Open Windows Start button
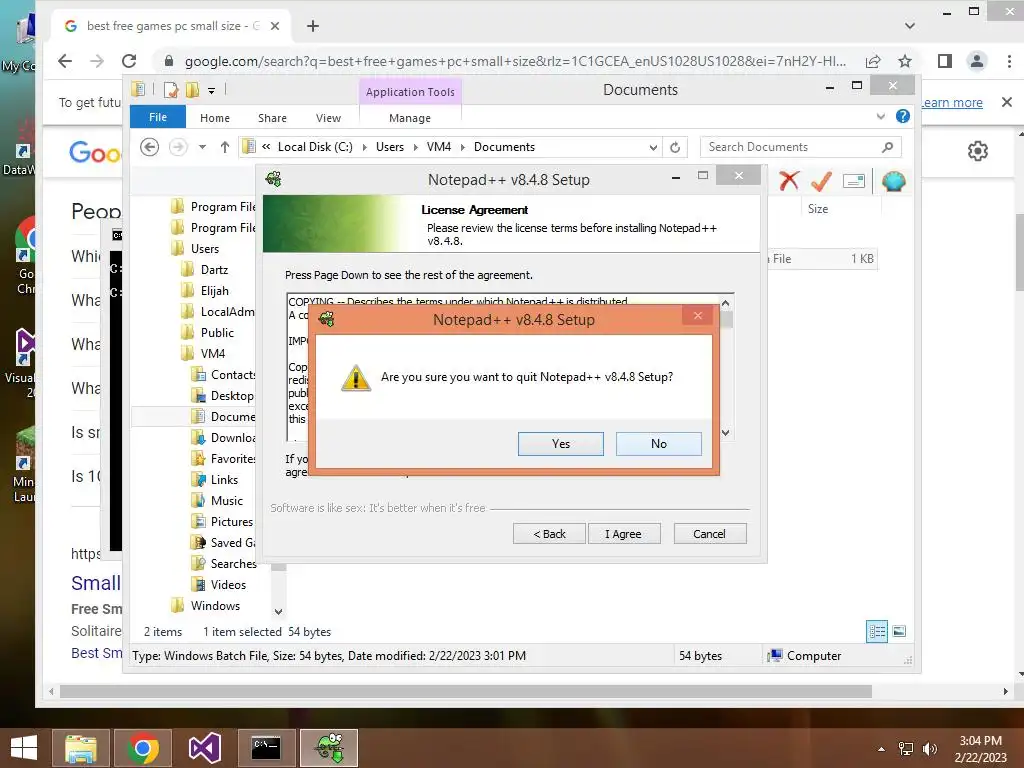The image size is (1024, 768). pyautogui.click(x=24, y=748)
